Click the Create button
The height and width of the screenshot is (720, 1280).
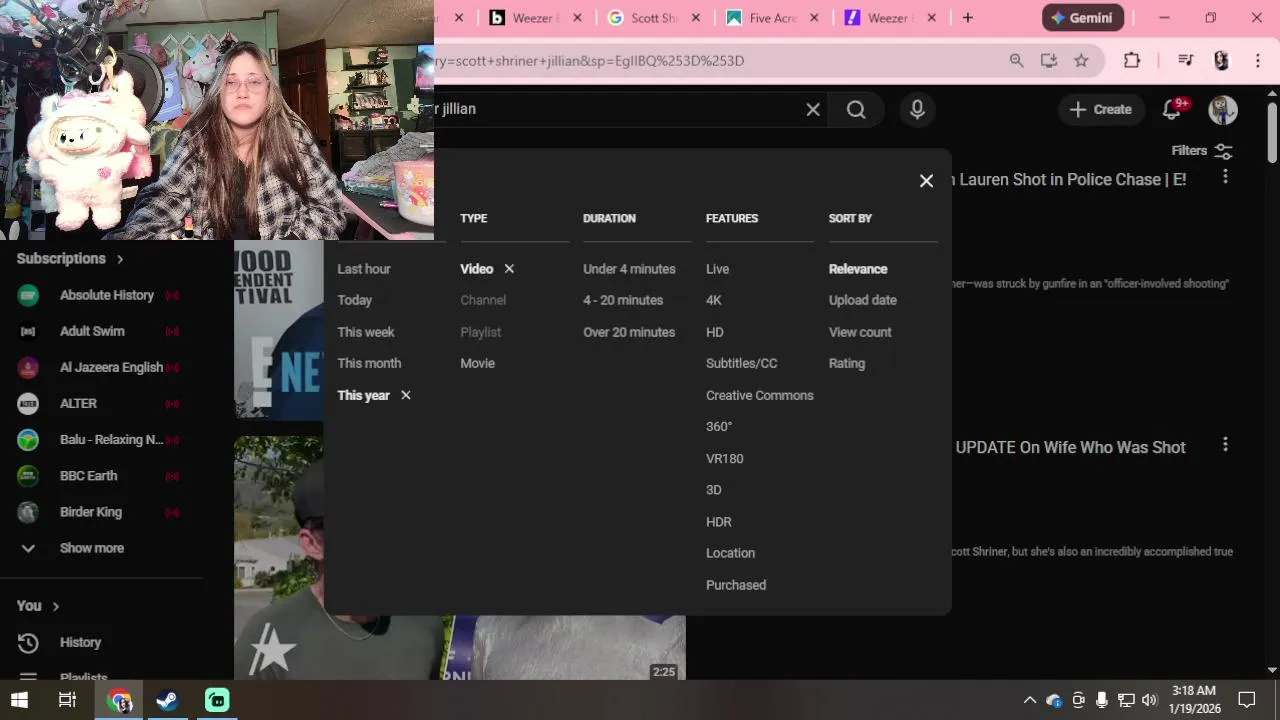1100,110
